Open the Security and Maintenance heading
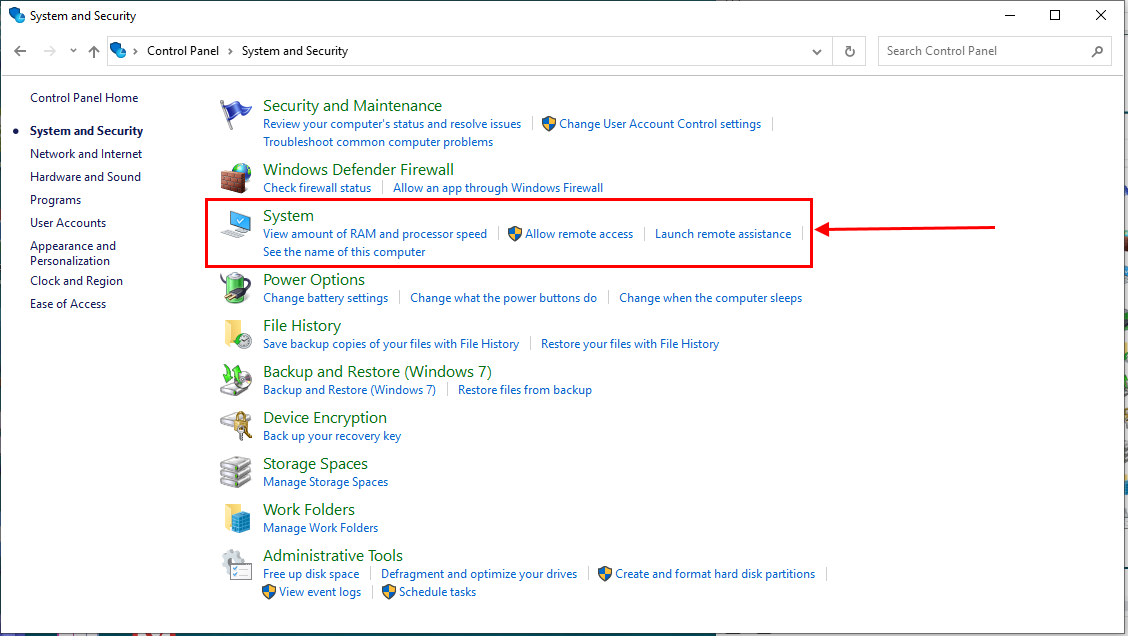1128x636 pixels. click(352, 106)
